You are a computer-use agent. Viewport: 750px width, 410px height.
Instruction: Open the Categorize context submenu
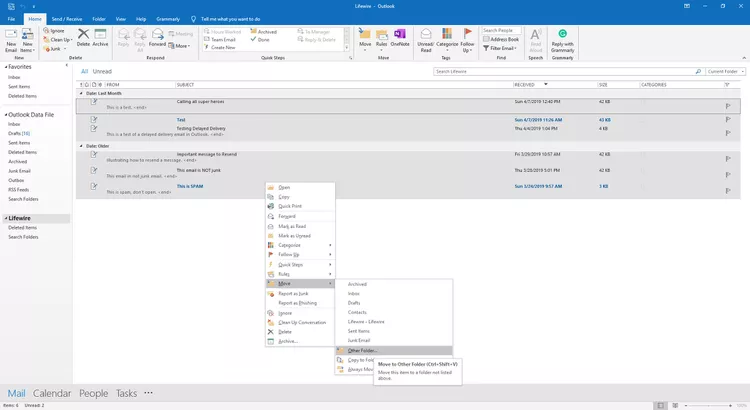click(300, 245)
